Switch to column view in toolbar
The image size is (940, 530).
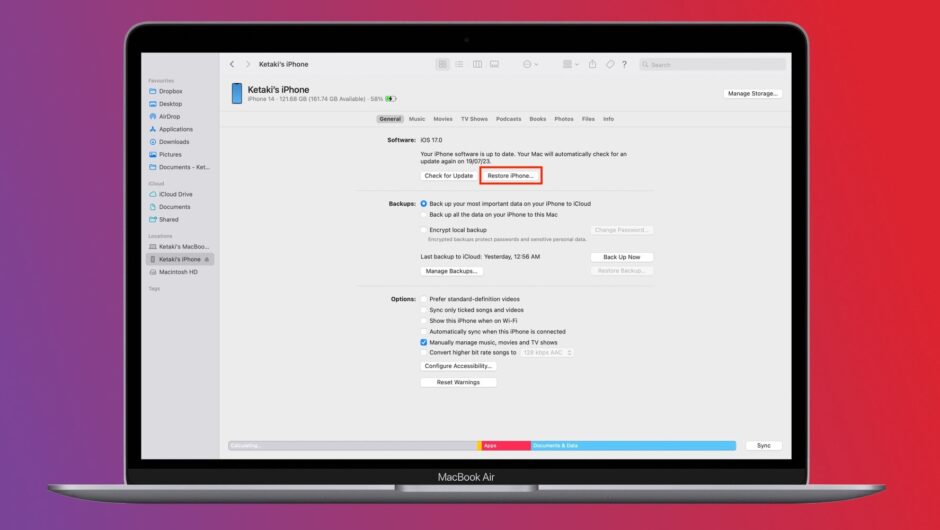477,64
